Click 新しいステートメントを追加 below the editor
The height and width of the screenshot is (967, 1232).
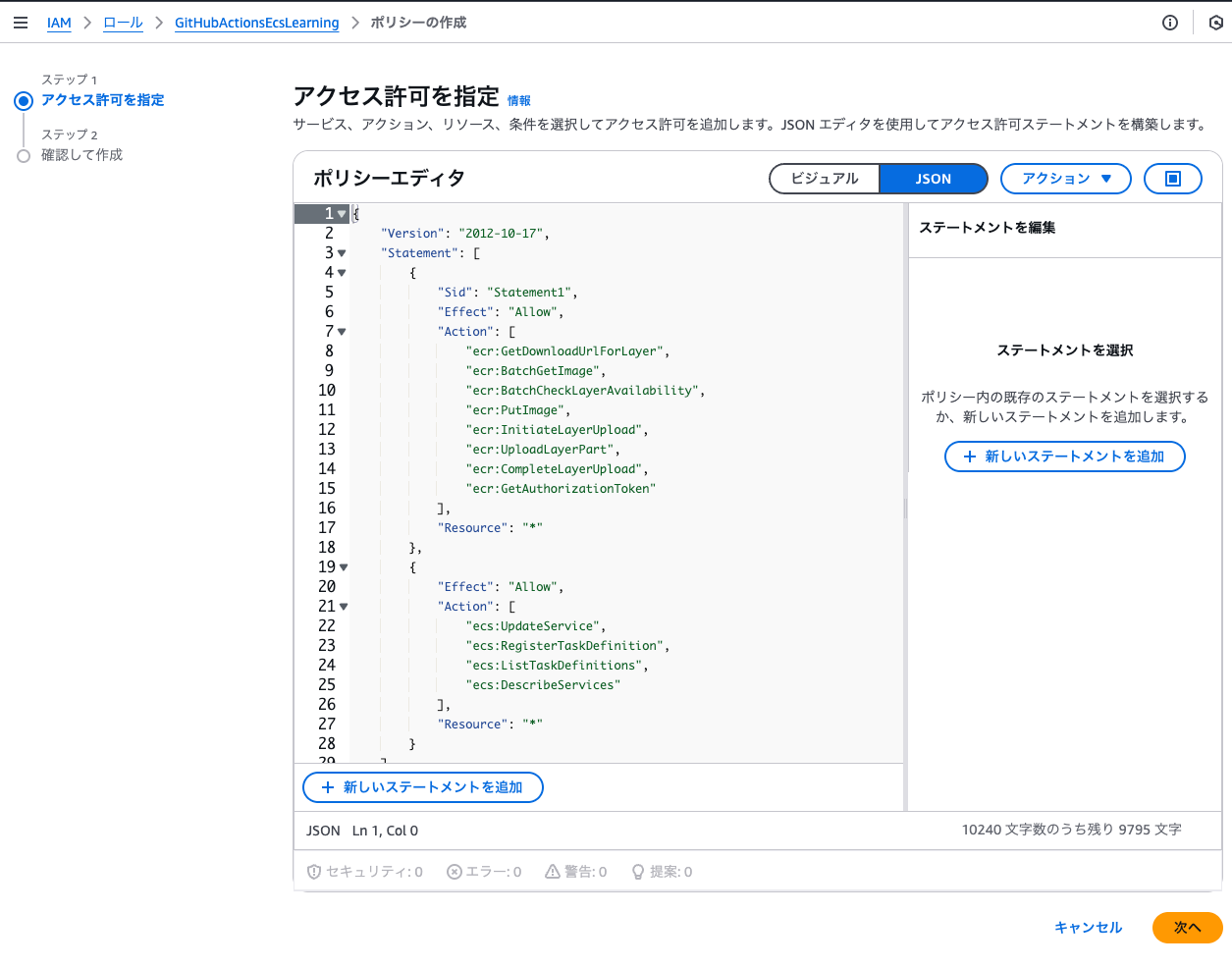pos(423,787)
